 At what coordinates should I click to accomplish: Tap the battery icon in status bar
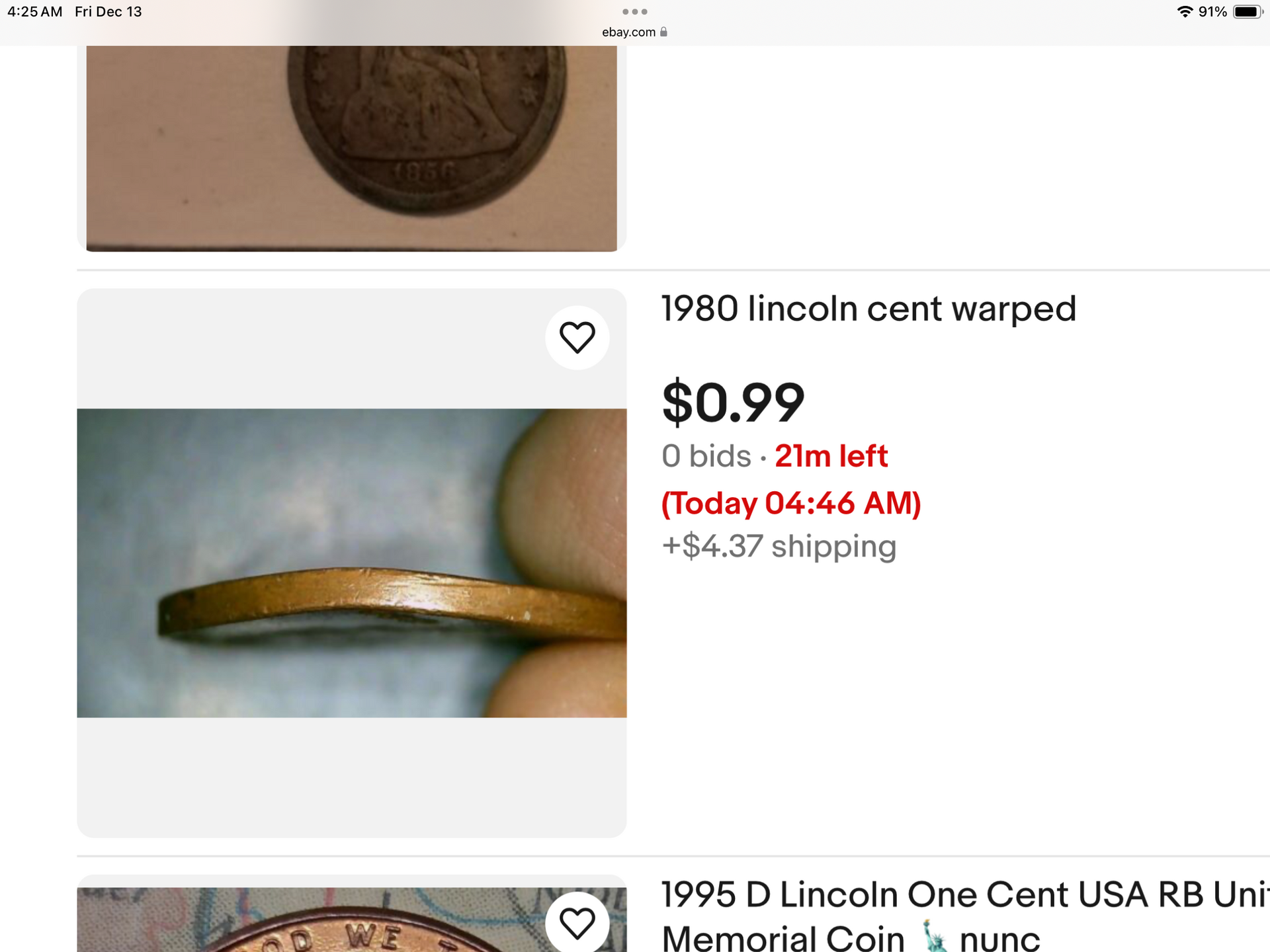coord(1247,12)
